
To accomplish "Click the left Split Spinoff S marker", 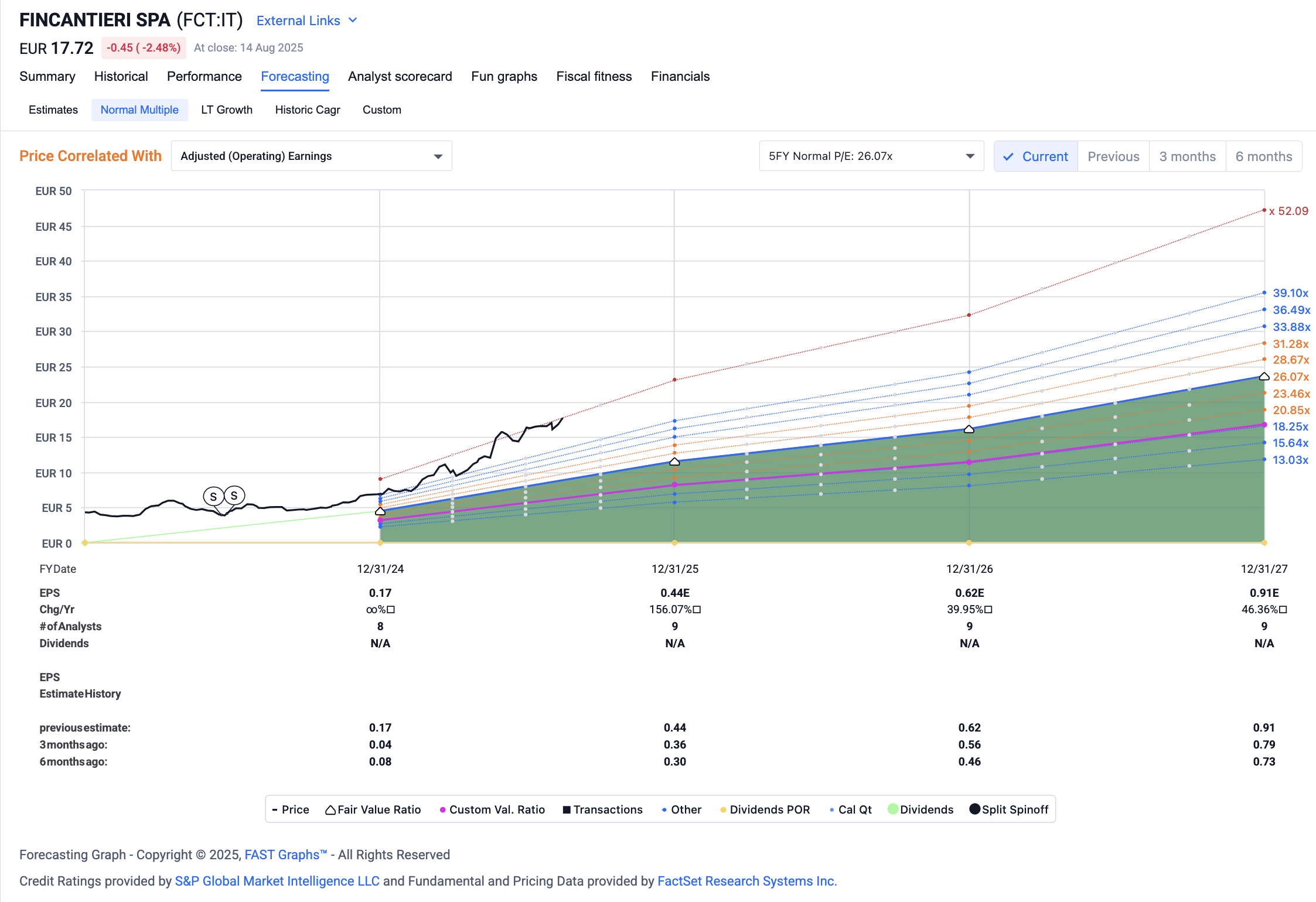I will (213, 497).
